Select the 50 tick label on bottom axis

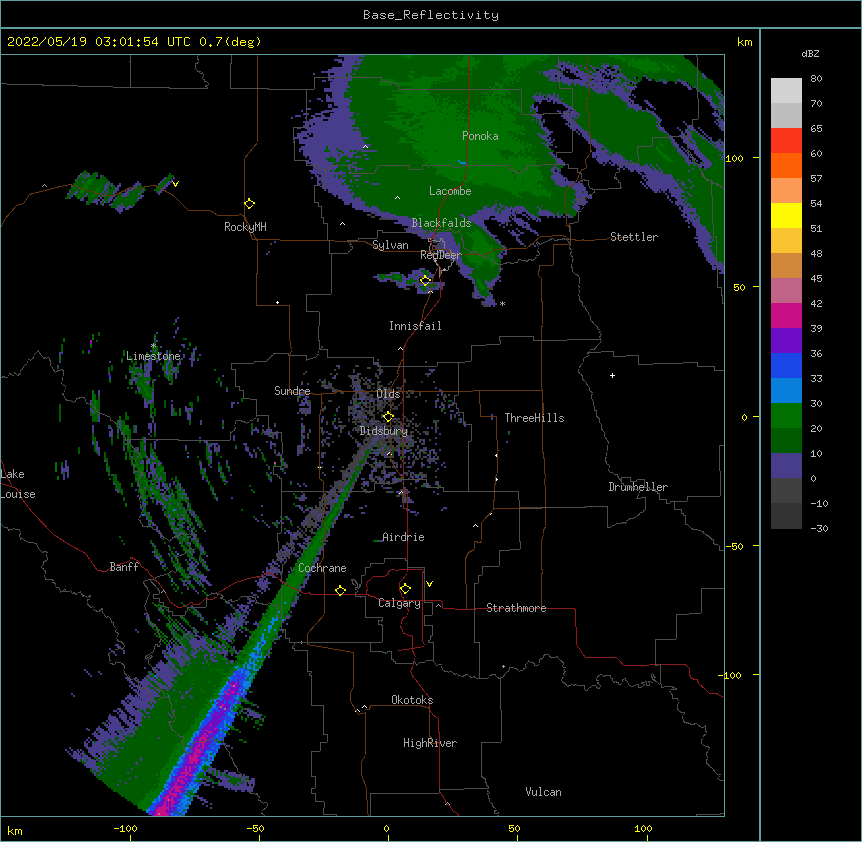pyautogui.click(x=514, y=828)
